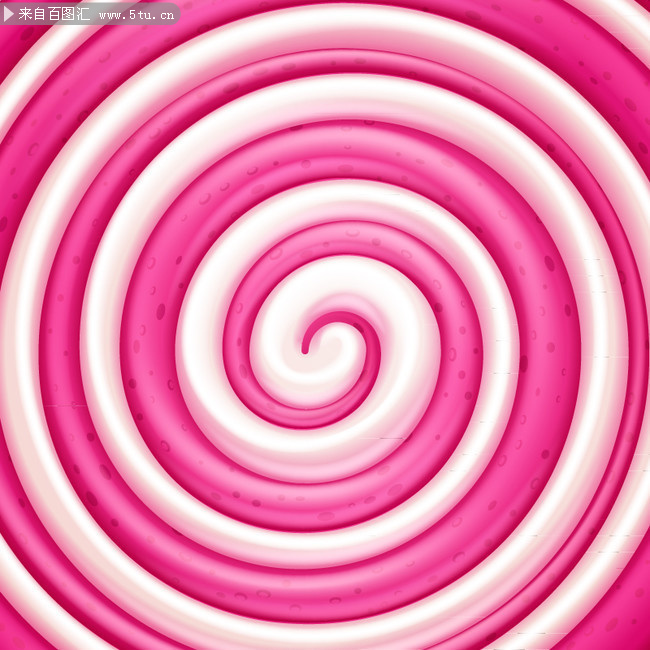This screenshot has width=650, height=650.
Task: Click the white play triangle in watermark
Action: click(x=8, y=14)
